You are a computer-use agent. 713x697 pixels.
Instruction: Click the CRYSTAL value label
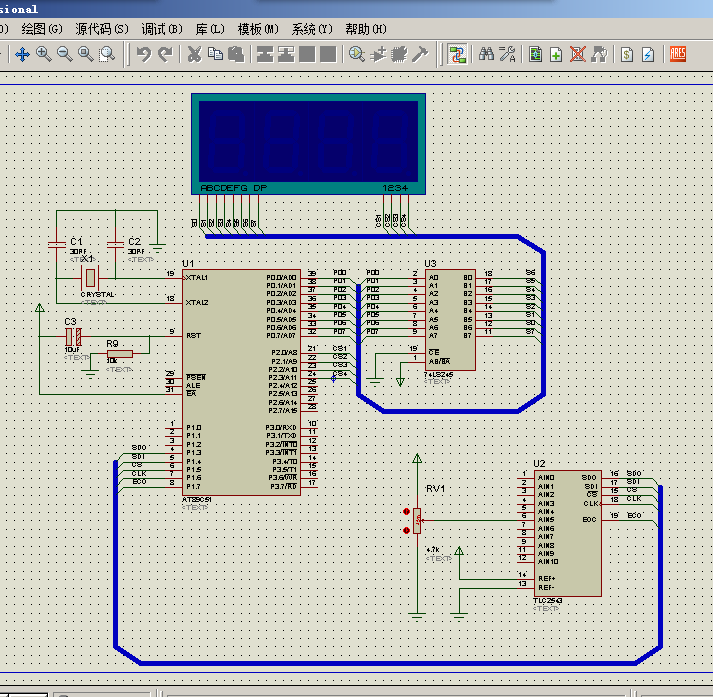click(97, 295)
